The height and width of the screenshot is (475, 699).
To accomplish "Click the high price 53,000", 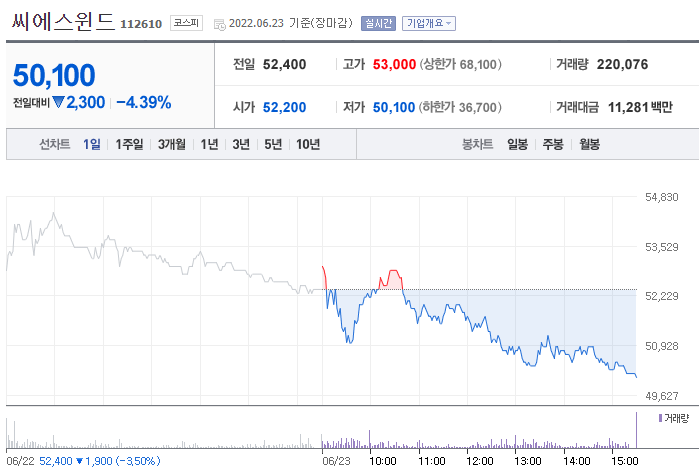I will click(x=394, y=65).
